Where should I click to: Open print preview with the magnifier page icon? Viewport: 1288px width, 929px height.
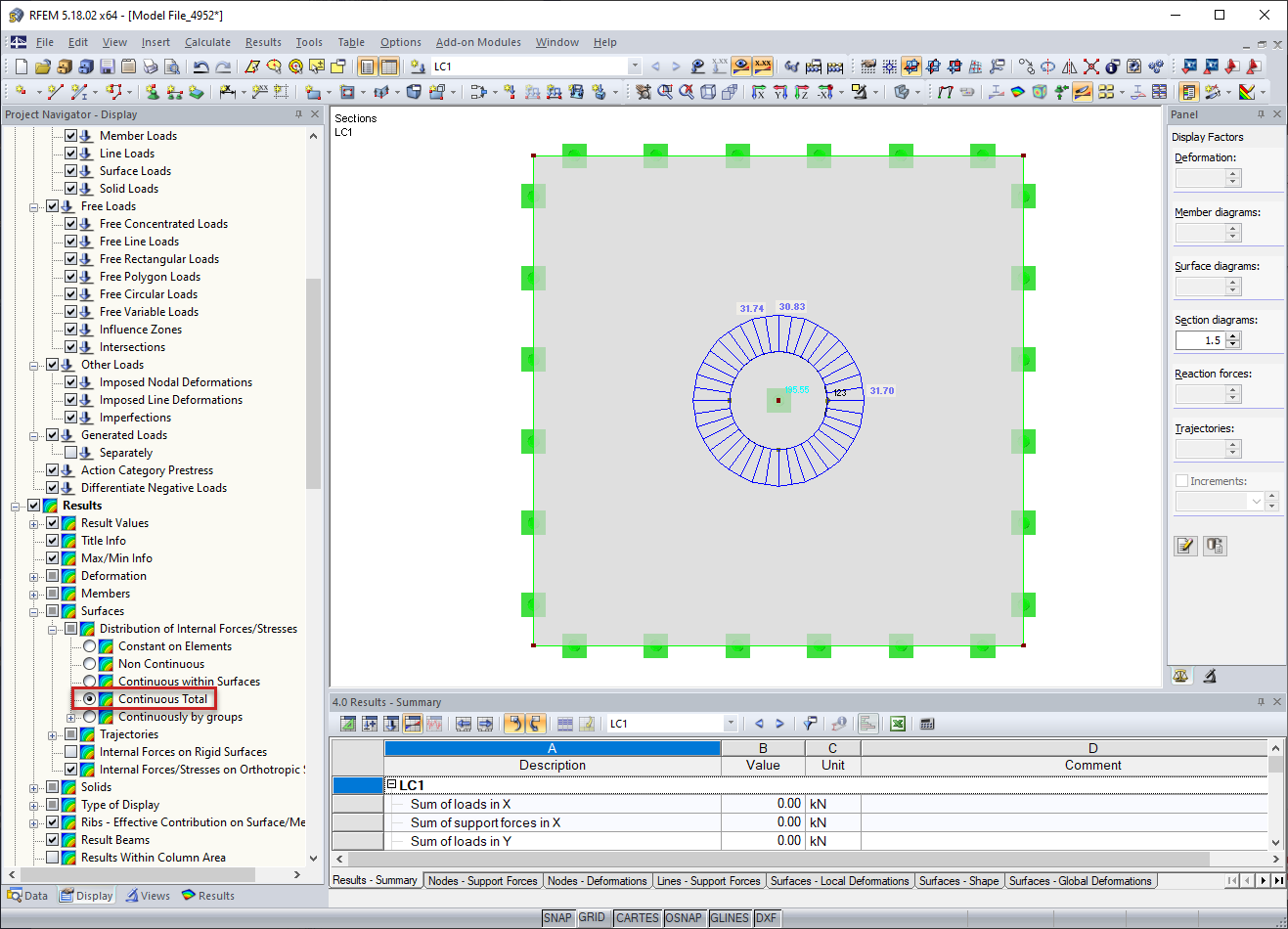click(x=171, y=66)
